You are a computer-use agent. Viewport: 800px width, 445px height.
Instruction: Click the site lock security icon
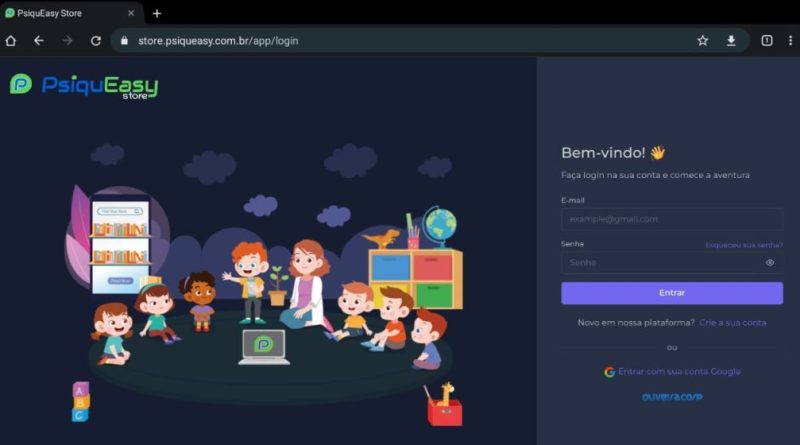pyautogui.click(x=125, y=41)
